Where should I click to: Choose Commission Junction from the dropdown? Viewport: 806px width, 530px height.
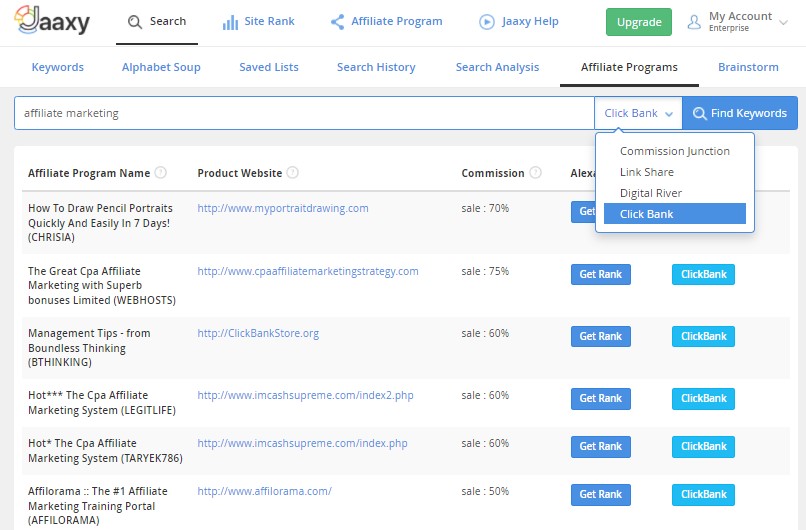[674, 151]
